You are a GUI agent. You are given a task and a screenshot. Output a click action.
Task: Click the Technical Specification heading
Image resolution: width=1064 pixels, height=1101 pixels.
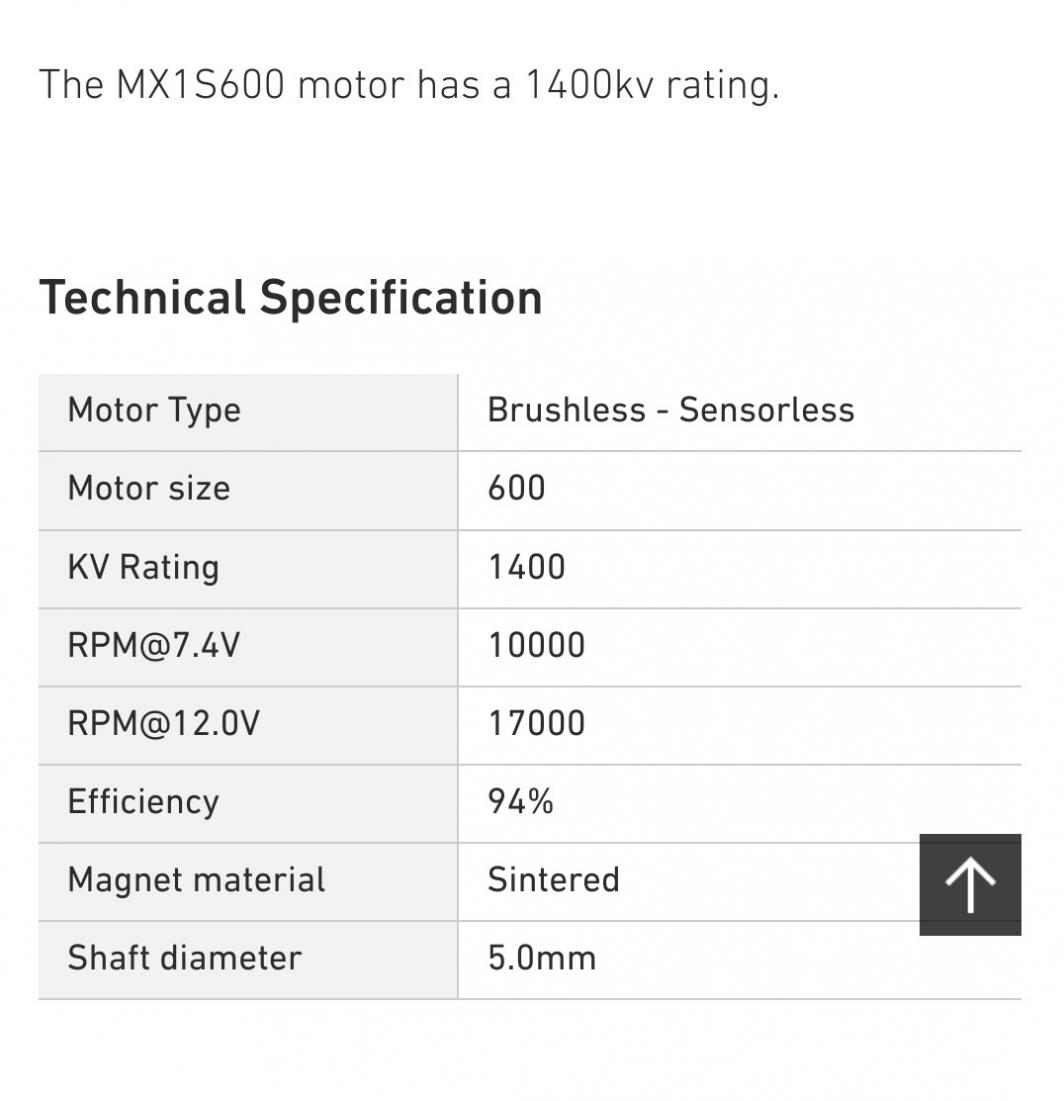[x=290, y=298]
